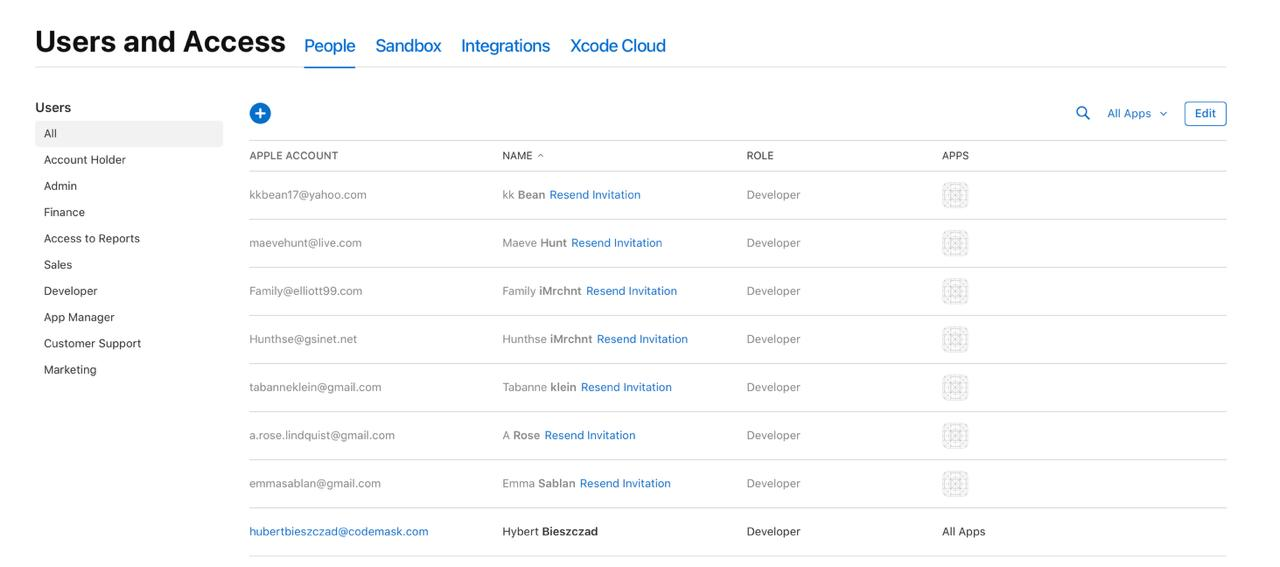This screenshot has height=567, width=1280.
Task: Open the All Apps filter dropdown
Action: [x=1137, y=114]
